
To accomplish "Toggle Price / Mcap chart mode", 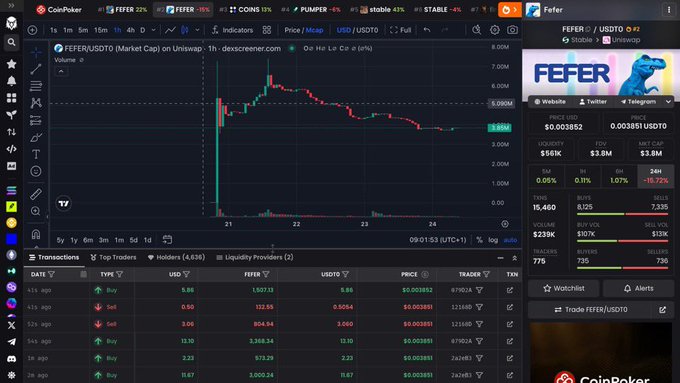I will point(304,30).
